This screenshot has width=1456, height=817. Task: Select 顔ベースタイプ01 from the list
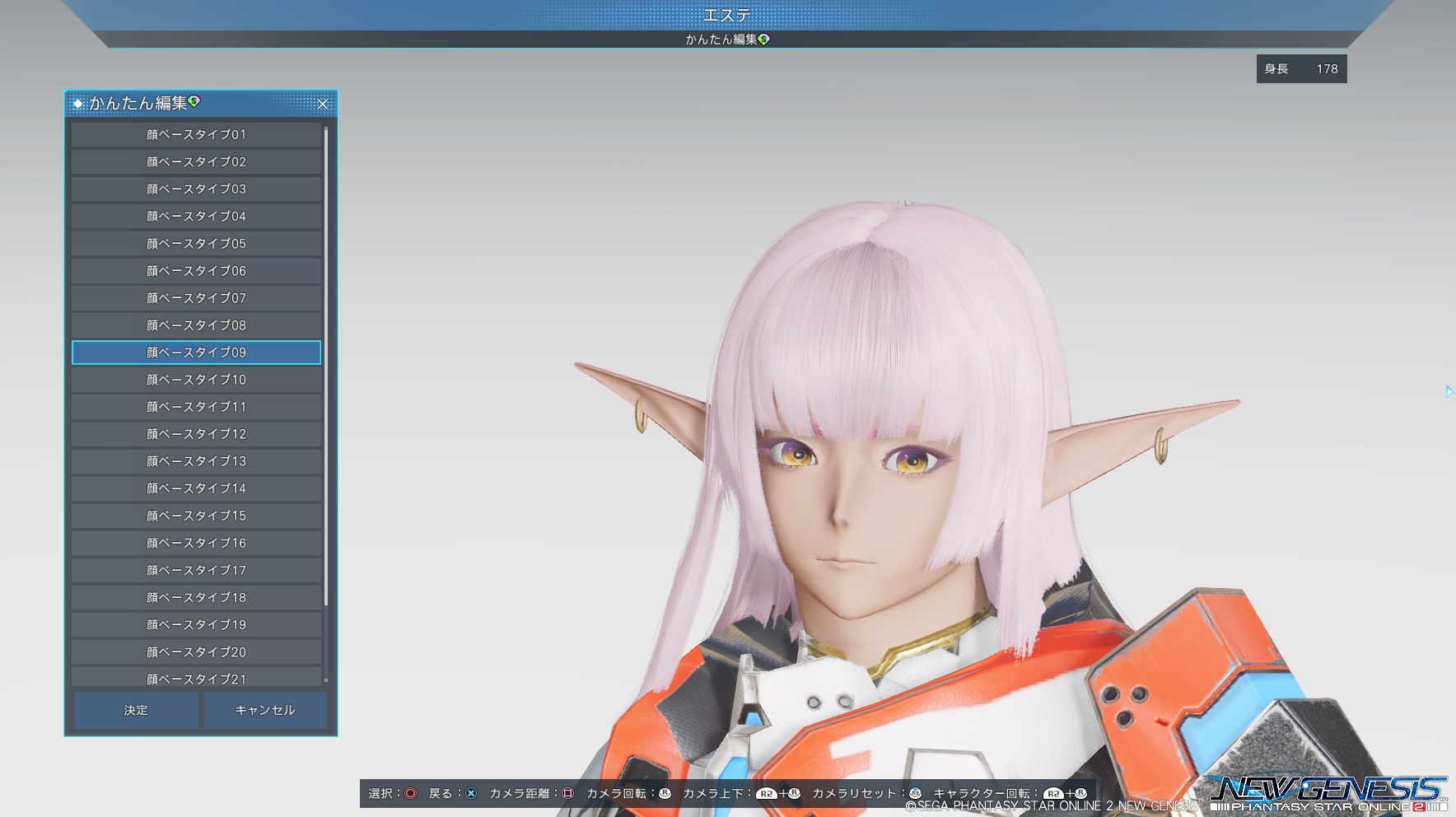click(x=196, y=134)
